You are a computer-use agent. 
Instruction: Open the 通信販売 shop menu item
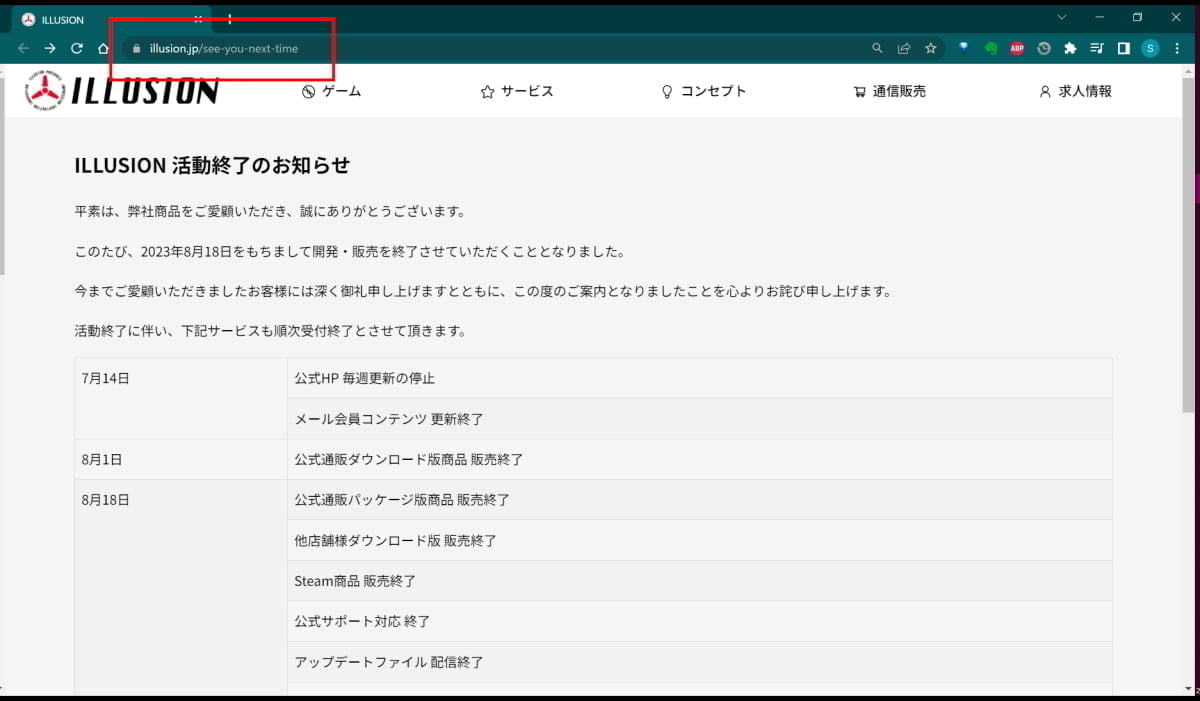[x=889, y=91]
